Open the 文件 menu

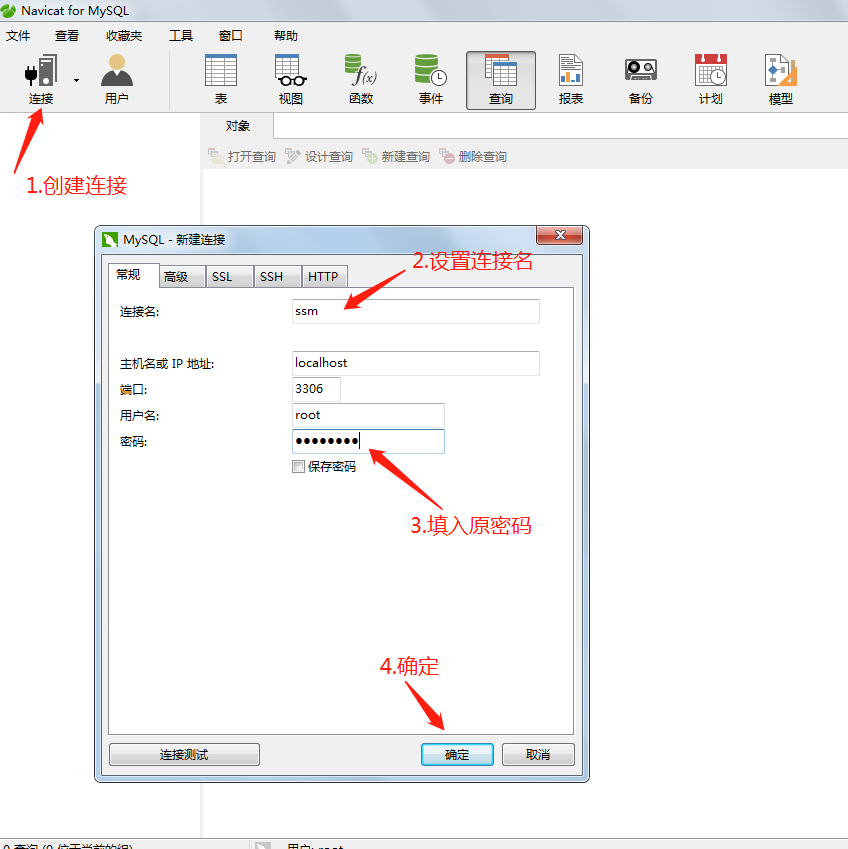18,36
